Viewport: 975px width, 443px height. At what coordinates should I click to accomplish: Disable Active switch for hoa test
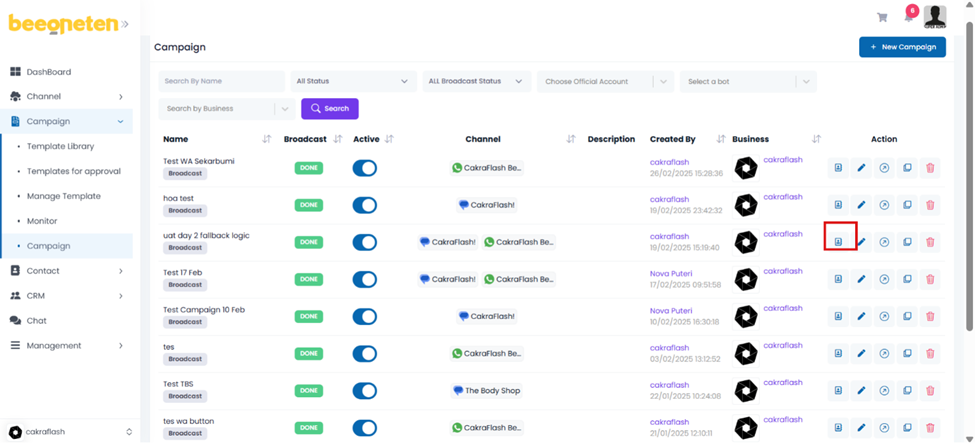tap(365, 205)
